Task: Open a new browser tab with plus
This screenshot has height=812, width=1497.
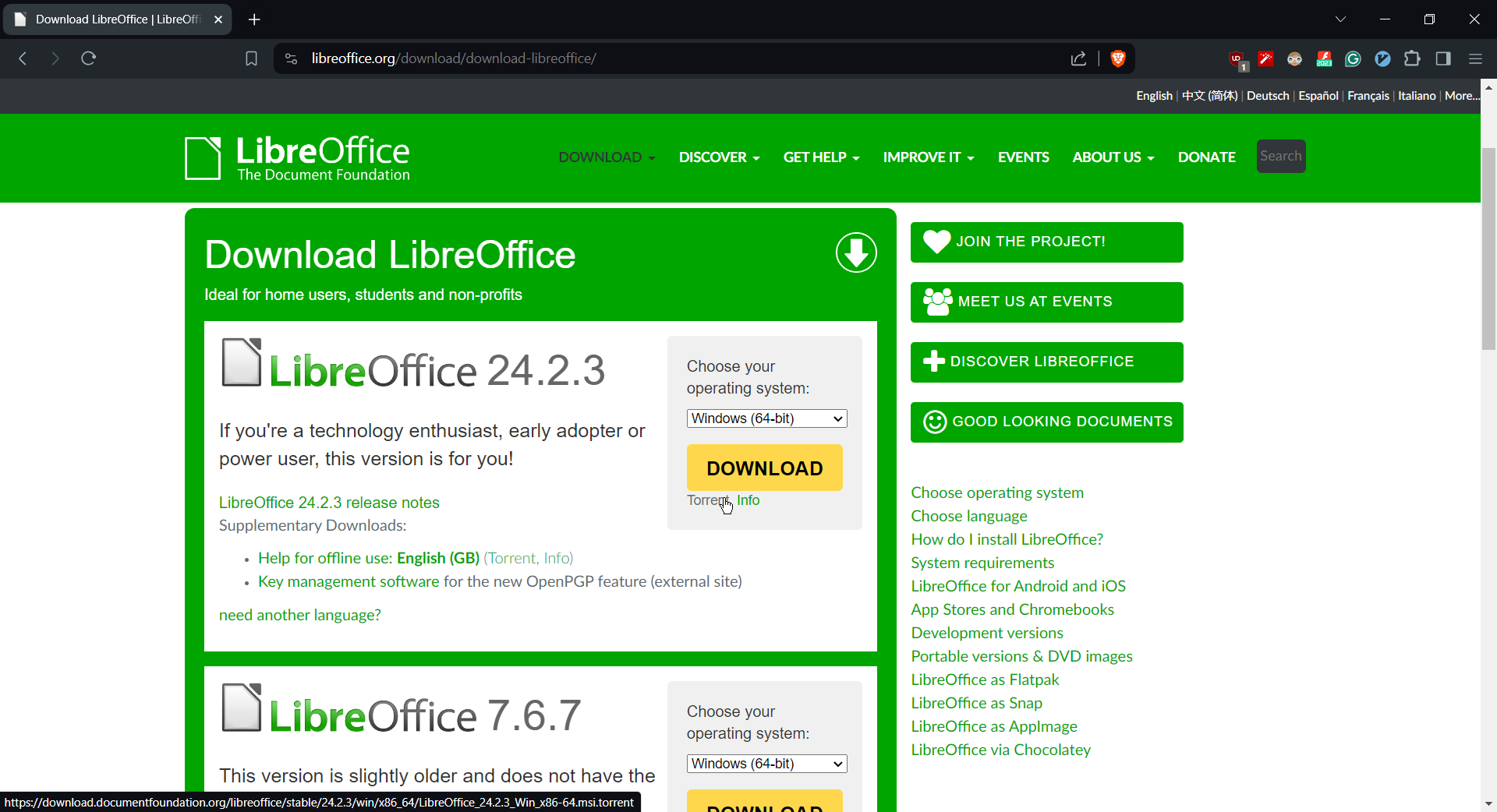Action: [254, 19]
